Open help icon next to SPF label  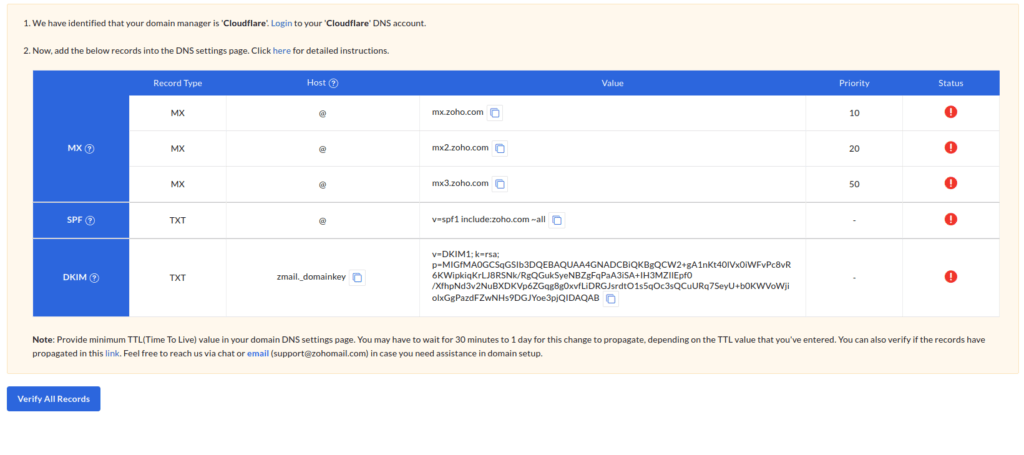tap(90, 220)
